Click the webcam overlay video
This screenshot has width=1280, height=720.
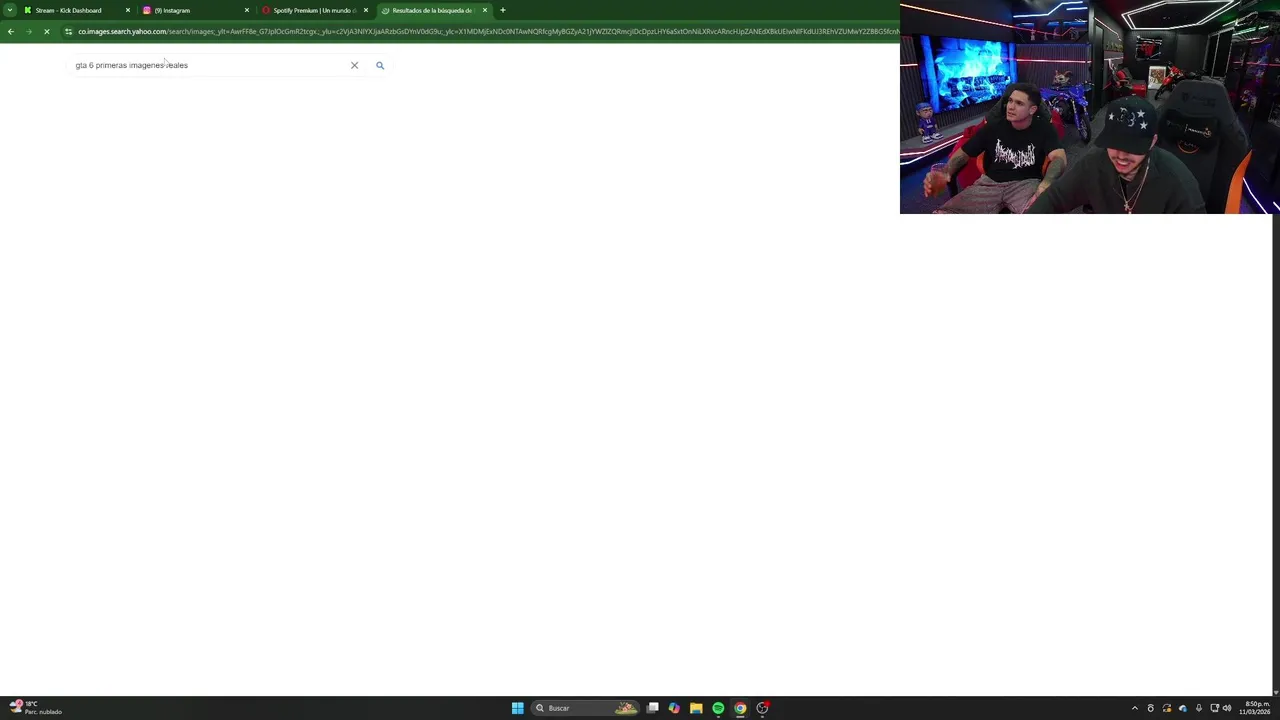(x=1090, y=107)
